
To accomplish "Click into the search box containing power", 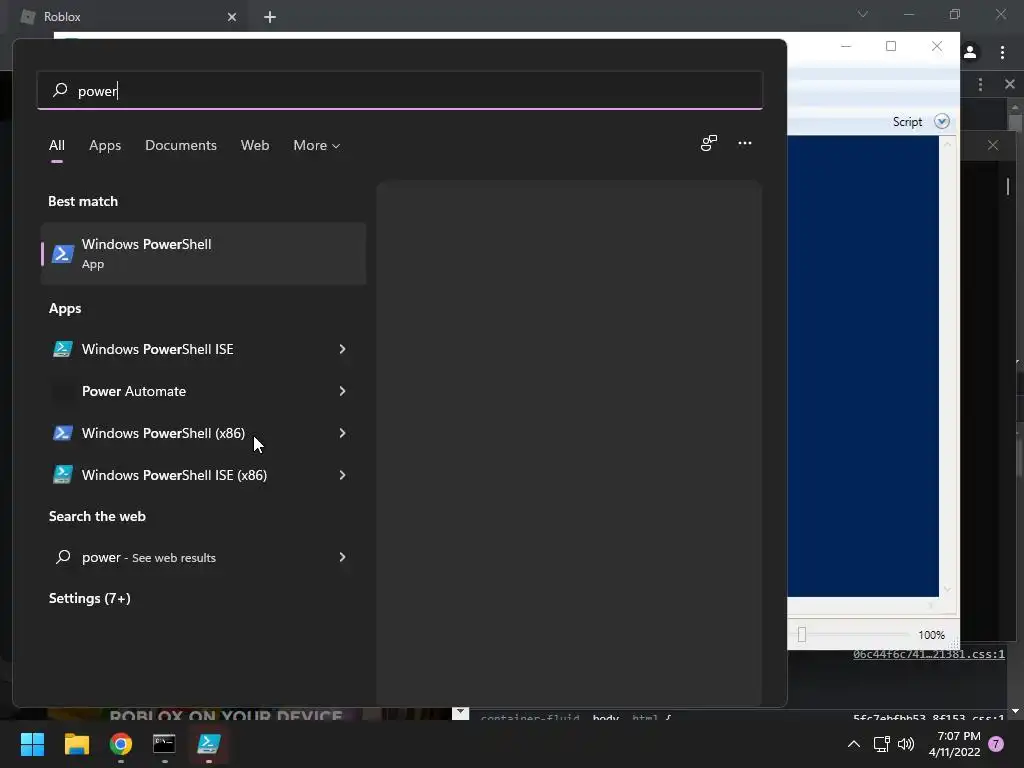I will click(400, 90).
